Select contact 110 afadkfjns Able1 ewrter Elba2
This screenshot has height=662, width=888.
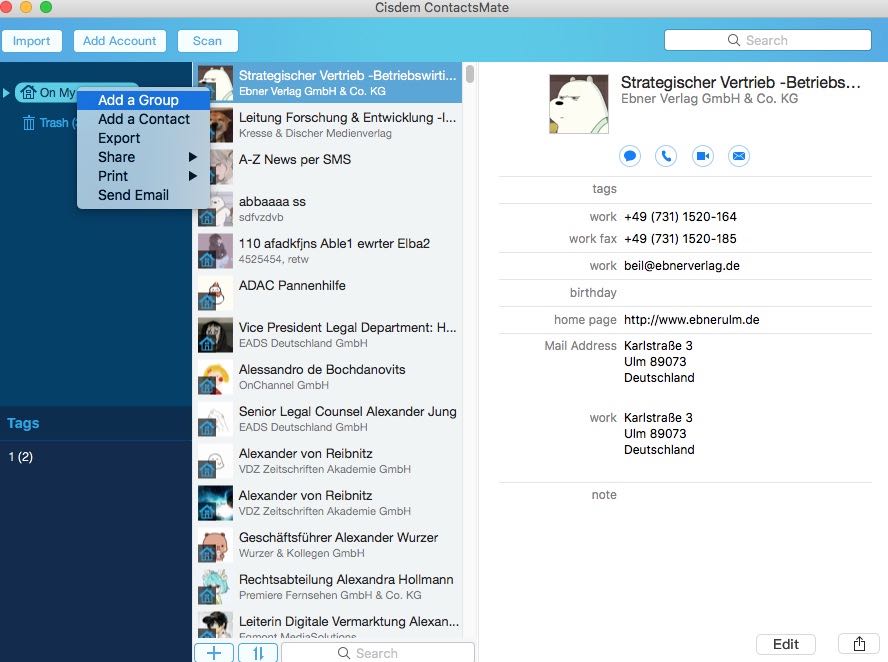click(x=328, y=251)
